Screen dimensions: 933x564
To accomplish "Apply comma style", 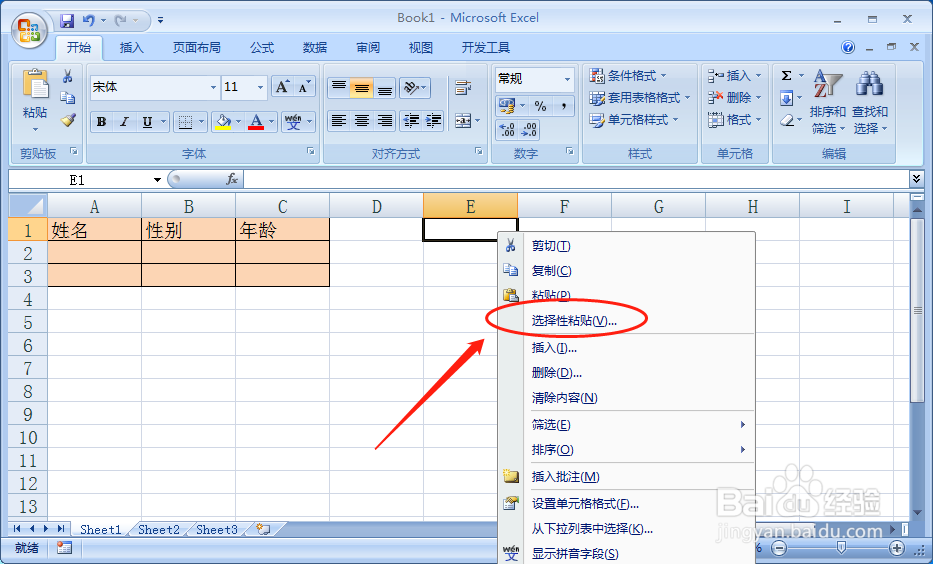I will (x=563, y=106).
